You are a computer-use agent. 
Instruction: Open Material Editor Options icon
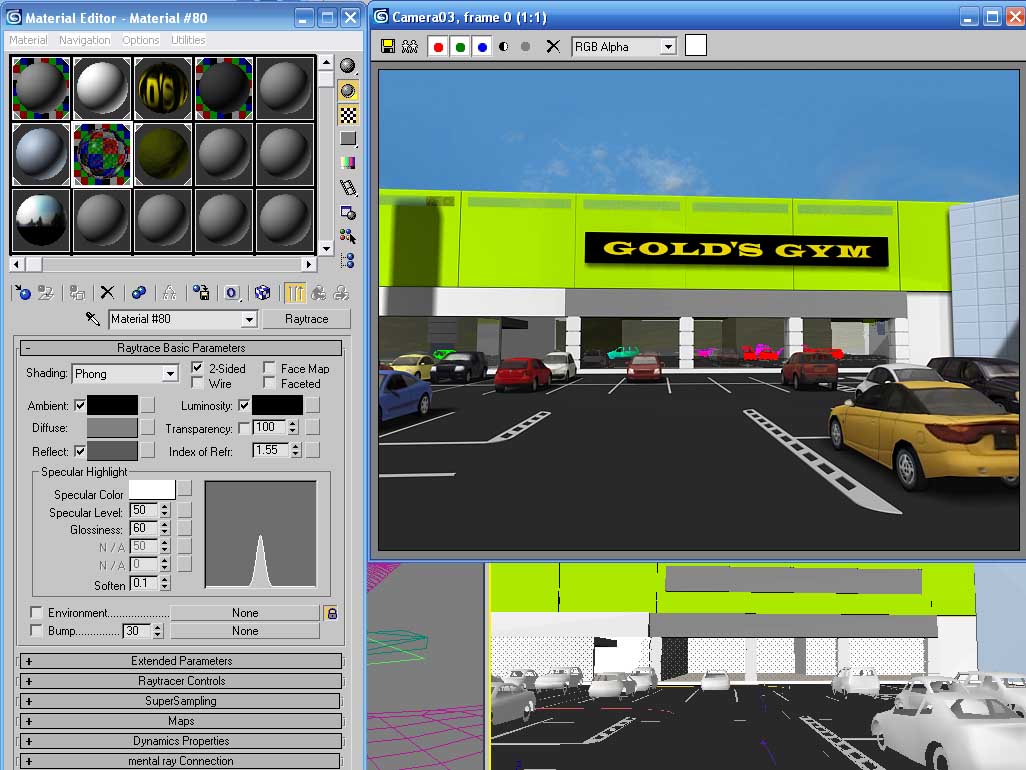point(347,213)
